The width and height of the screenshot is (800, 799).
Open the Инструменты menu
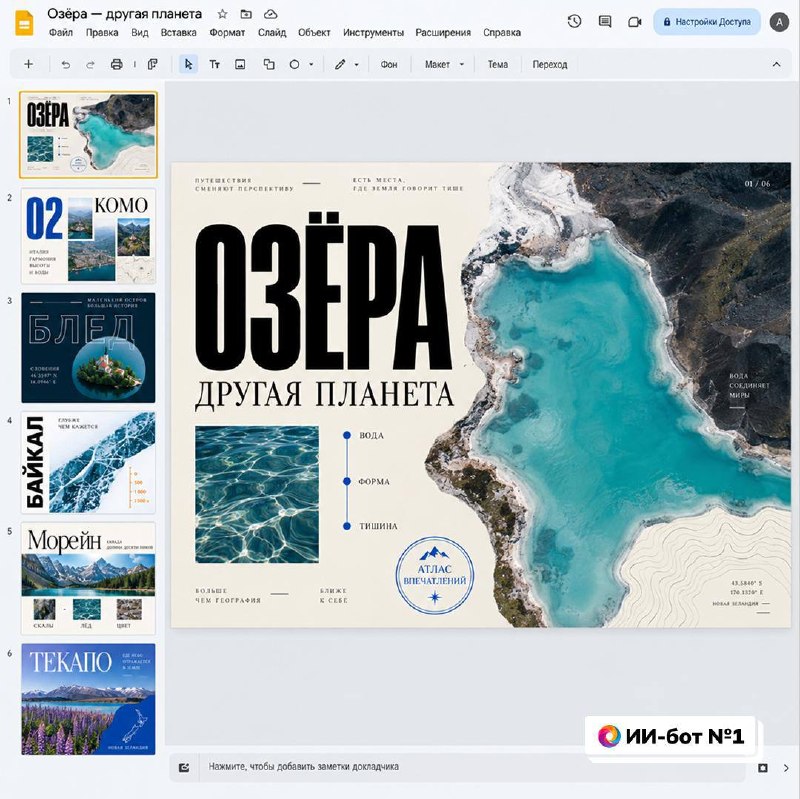tap(373, 33)
